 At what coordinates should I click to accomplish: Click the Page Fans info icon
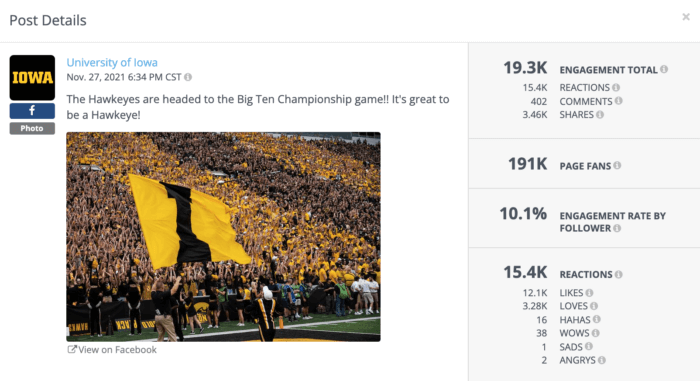[x=617, y=165]
